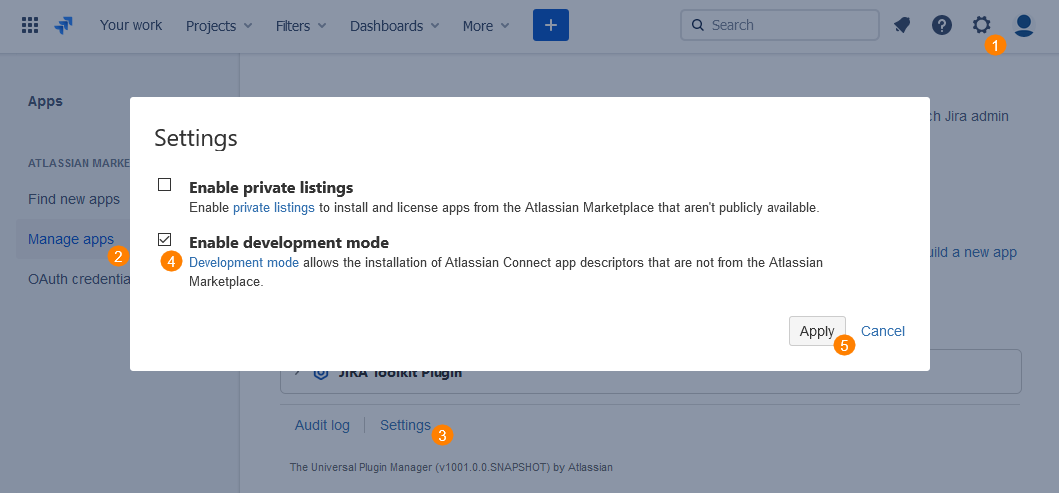Open the More dropdown in navigation
The width and height of the screenshot is (1059, 493).
[486, 26]
